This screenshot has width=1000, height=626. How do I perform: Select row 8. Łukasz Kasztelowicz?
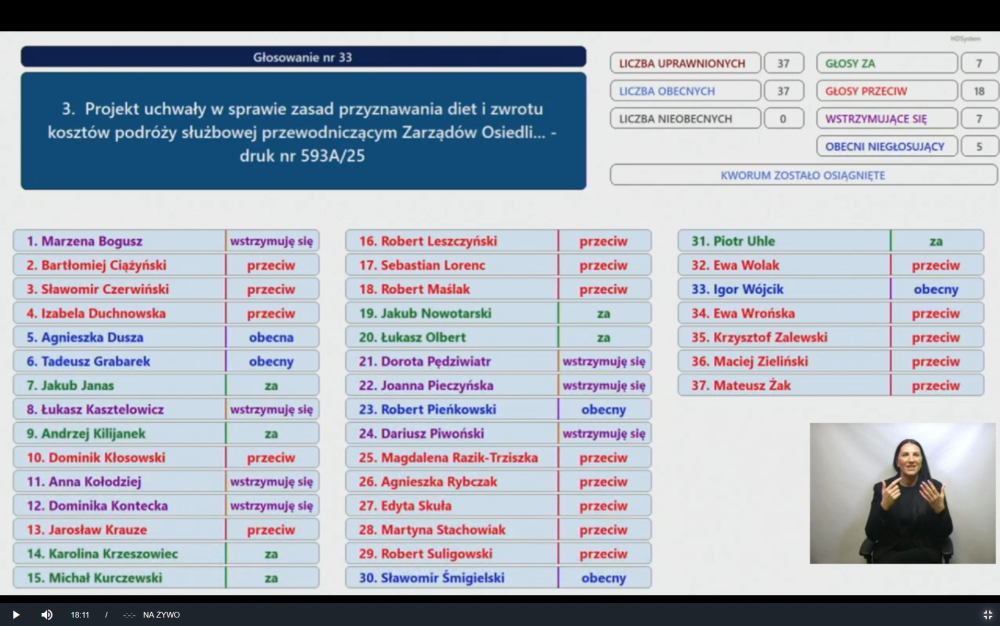tap(166, 409)
